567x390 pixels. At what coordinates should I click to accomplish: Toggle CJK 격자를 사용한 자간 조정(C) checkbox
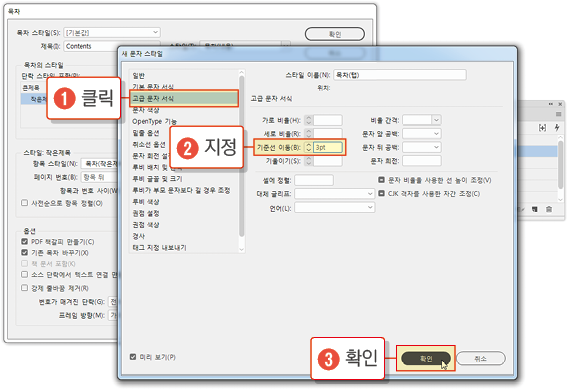381,193
